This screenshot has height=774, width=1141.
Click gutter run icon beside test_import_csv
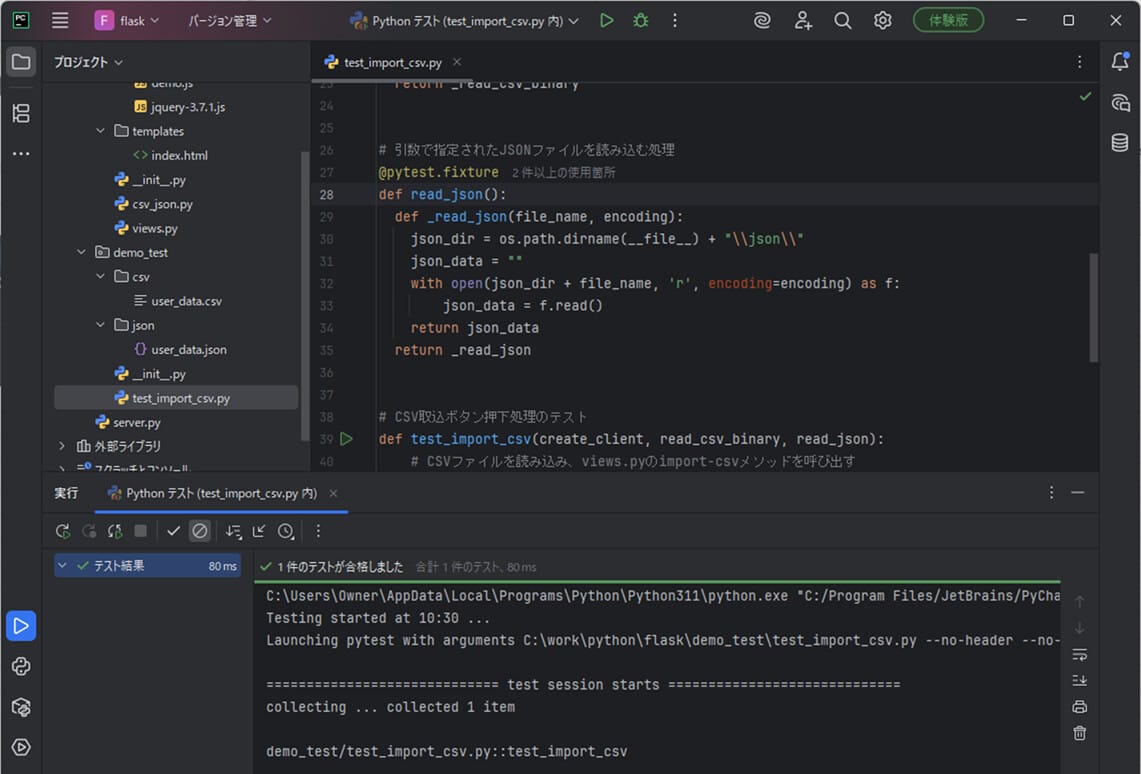click(x=346, y=439)
